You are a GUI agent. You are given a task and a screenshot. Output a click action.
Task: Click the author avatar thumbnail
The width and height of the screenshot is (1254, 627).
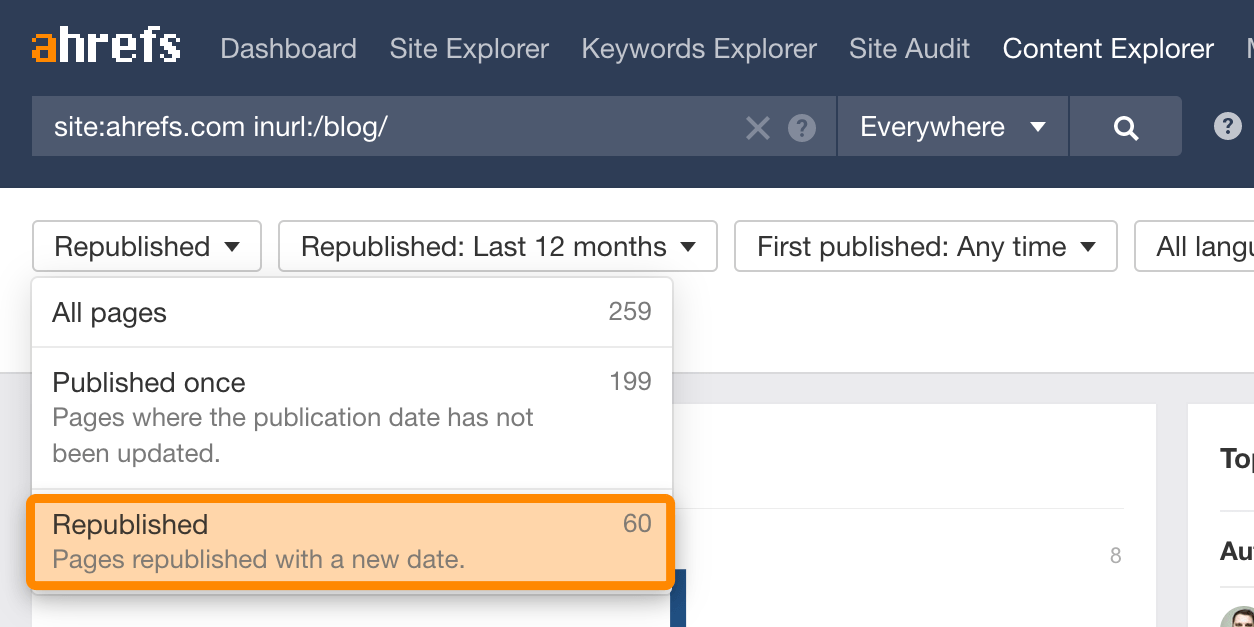click(1238, 617)
